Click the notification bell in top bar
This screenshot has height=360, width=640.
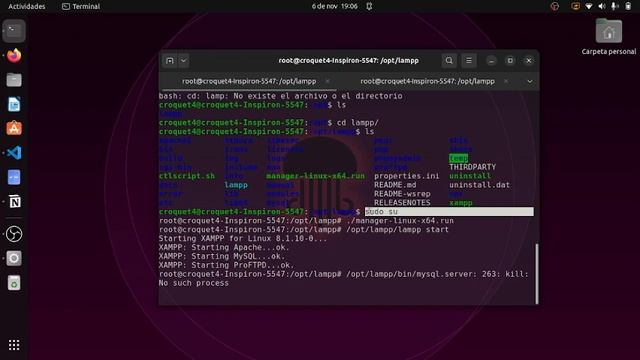click(x=369, y=6)
